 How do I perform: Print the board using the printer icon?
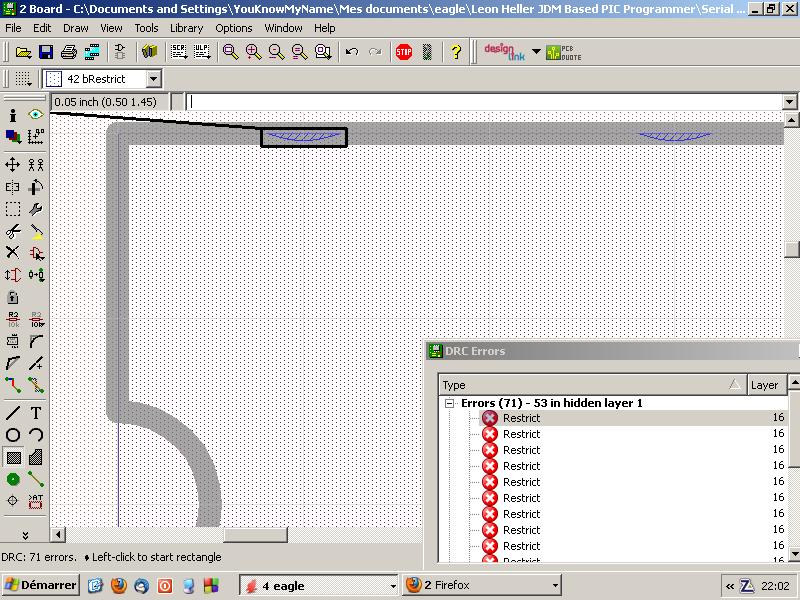point(69,52)
